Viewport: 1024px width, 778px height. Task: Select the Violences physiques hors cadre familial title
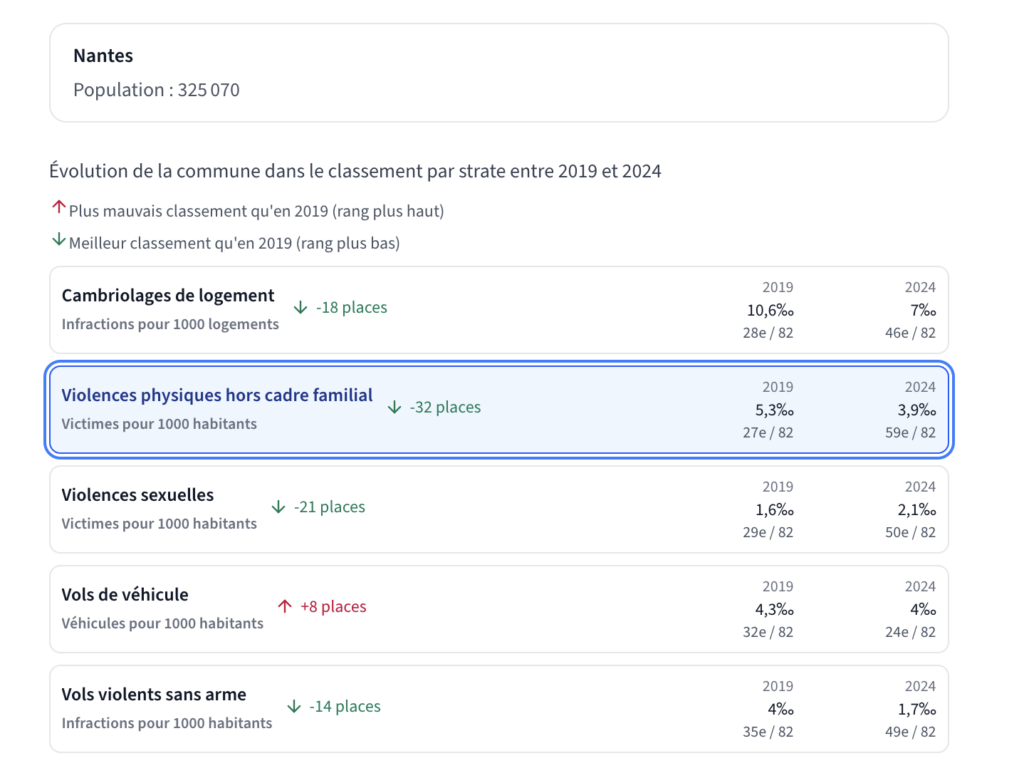(x=217, y=395)
